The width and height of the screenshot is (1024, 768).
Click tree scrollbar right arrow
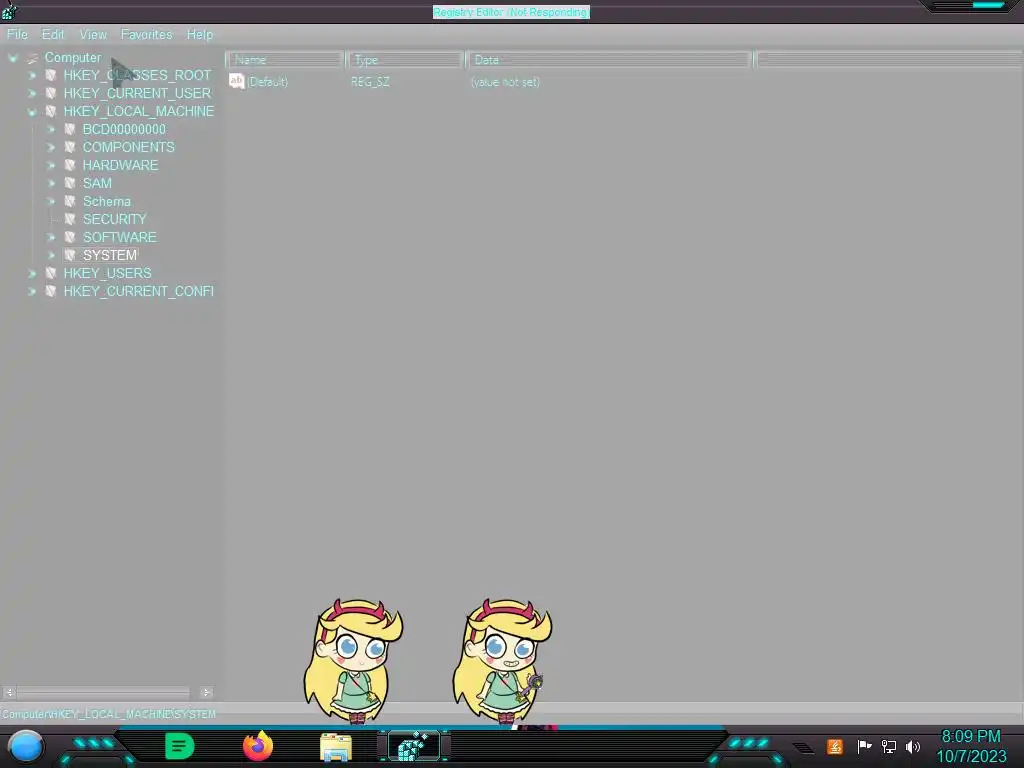(206, 692)
